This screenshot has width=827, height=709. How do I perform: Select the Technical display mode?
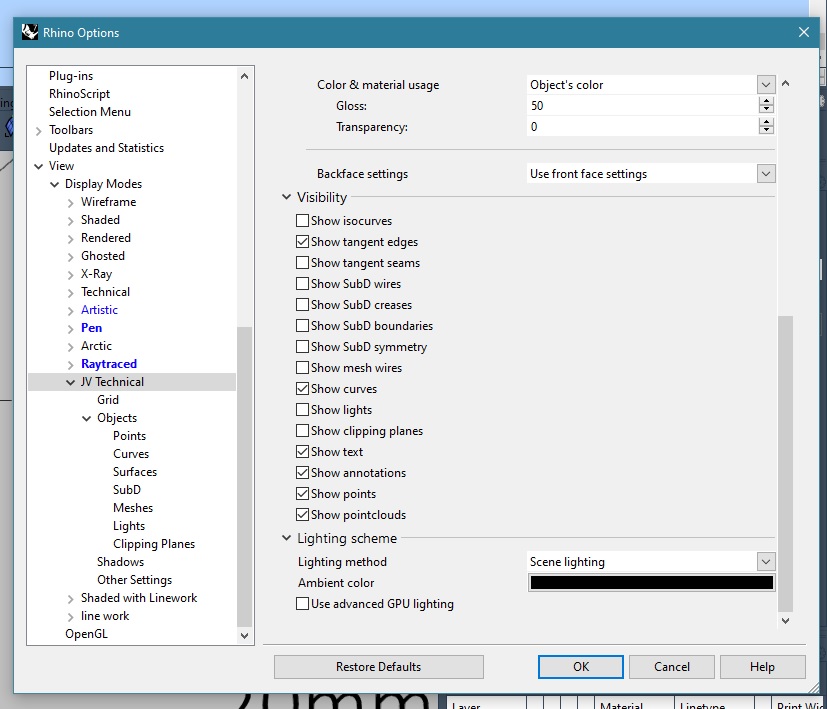pos(105,292)
